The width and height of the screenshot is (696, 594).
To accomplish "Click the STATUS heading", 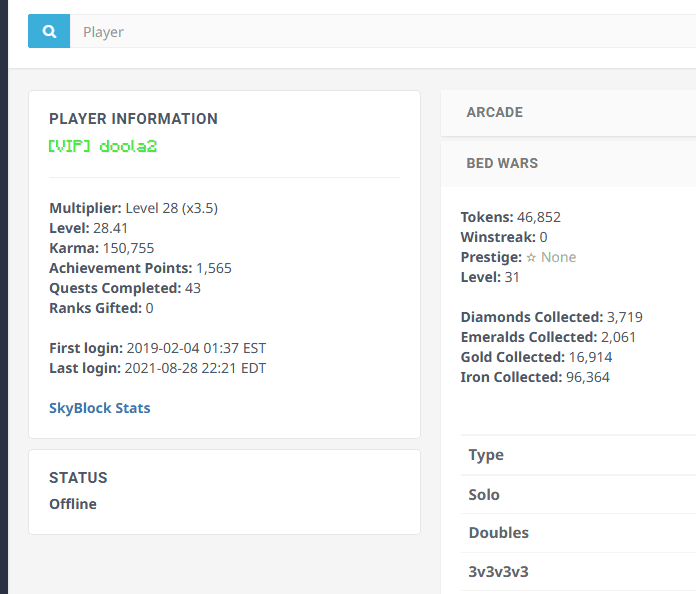I will tap(78, 478).
